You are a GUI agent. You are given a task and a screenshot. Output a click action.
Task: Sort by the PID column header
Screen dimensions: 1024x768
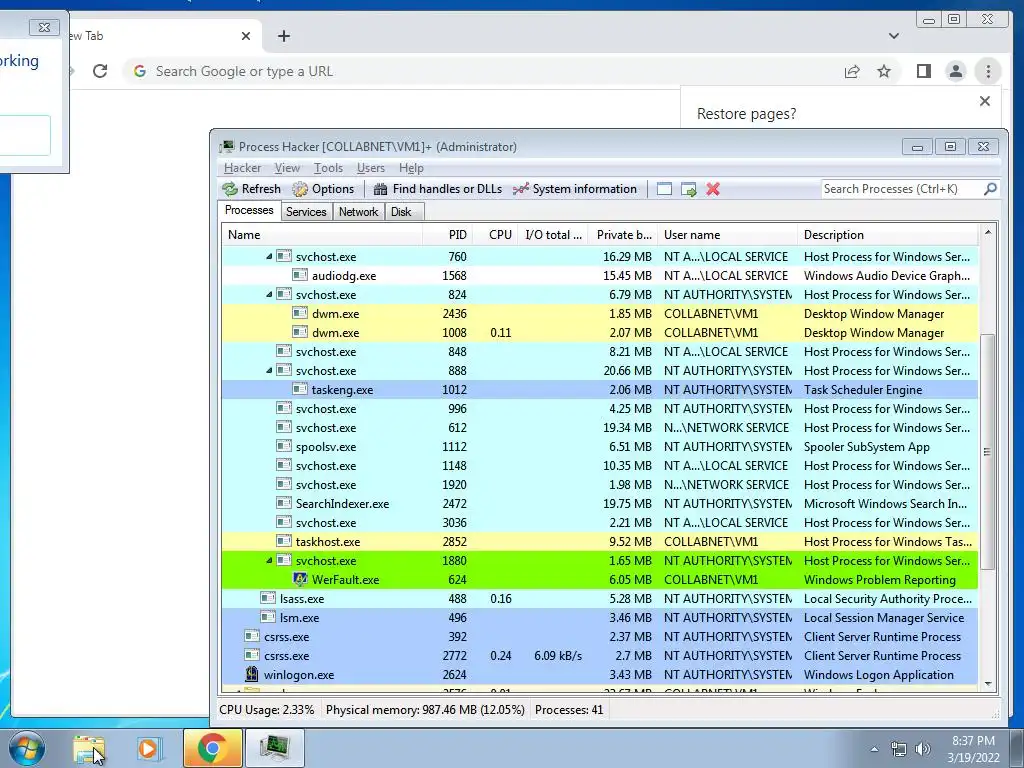[447, 234]
